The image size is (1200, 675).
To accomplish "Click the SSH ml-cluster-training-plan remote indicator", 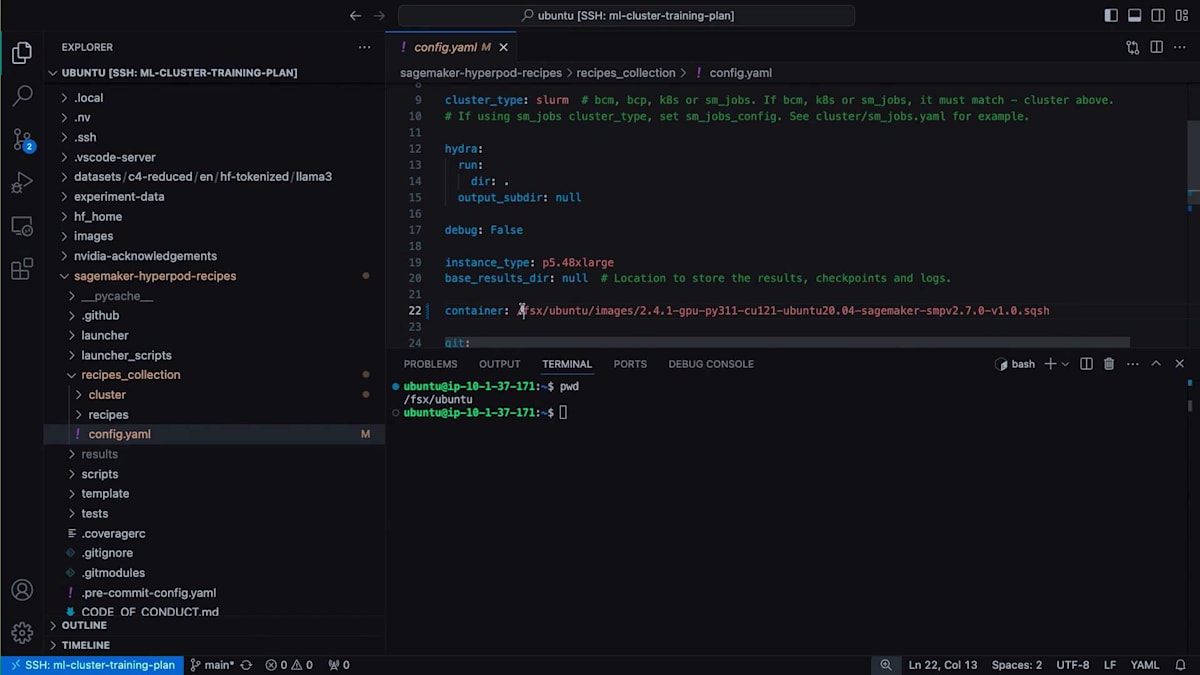I will click(91, 665).
